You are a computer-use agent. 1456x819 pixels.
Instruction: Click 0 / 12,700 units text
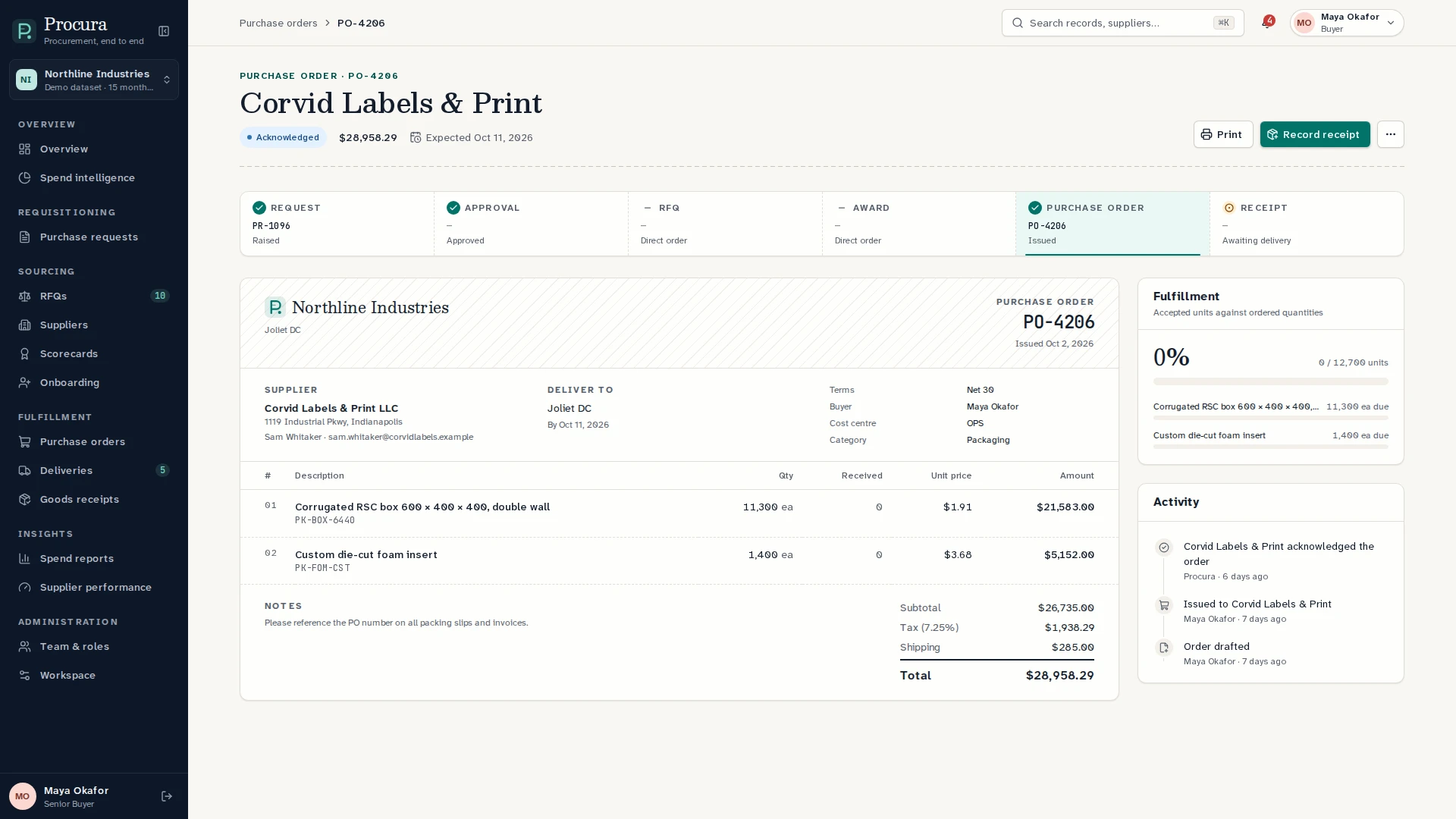(x=1353, y=363)
